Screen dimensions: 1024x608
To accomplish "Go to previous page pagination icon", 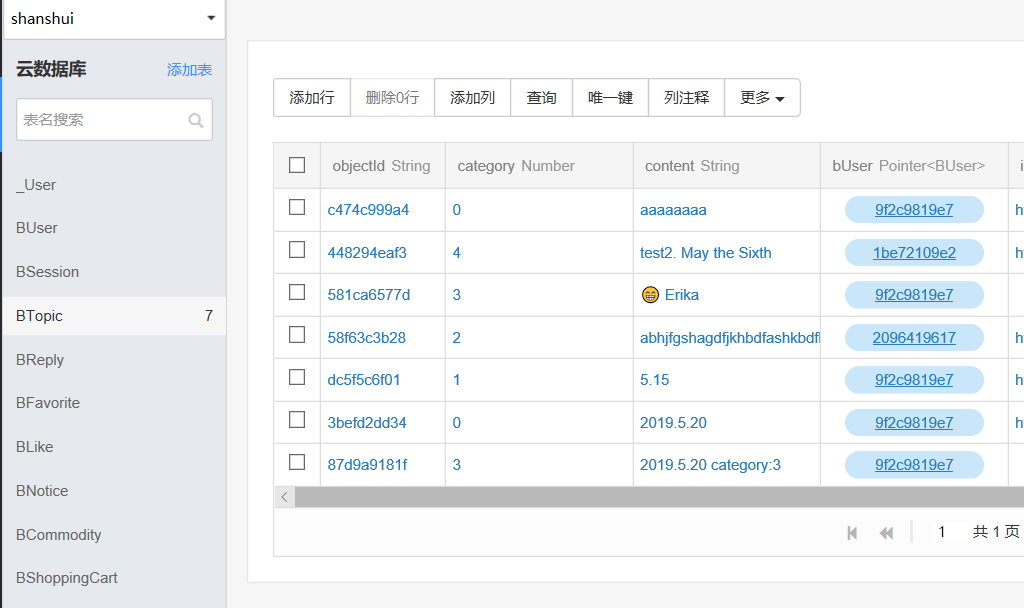I will 886,533.
